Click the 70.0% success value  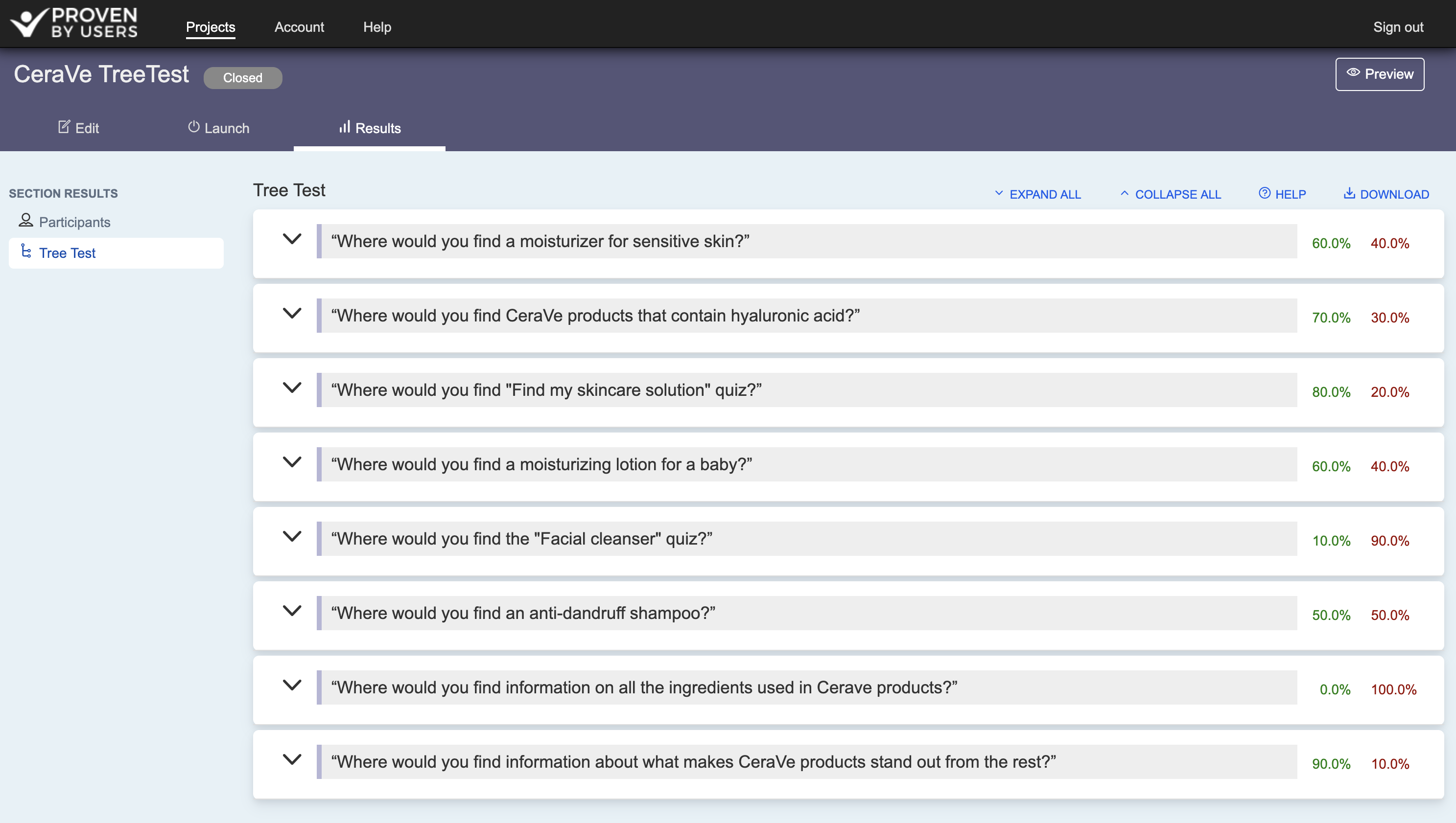[x=1331, y=318]
